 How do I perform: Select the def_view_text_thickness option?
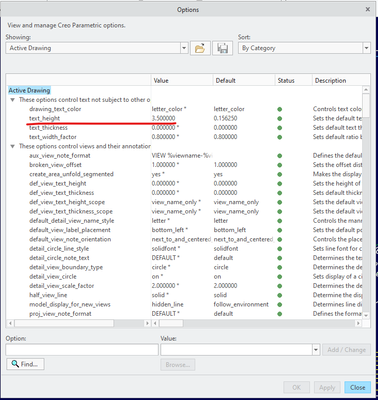(x=61, y=193)
